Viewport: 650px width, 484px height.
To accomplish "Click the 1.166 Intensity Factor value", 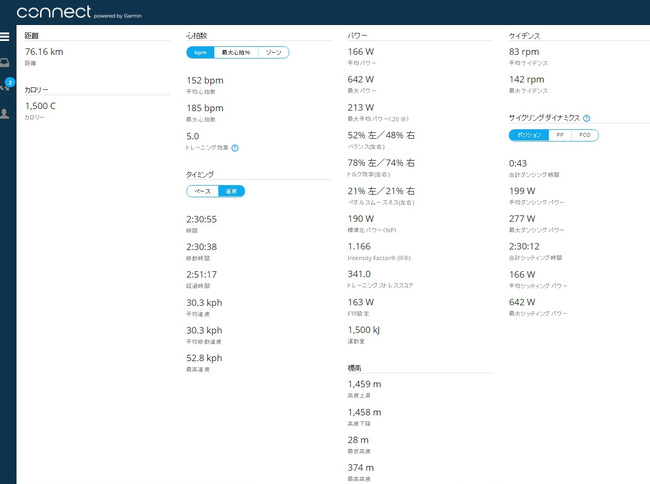I will tap(359, 247).
